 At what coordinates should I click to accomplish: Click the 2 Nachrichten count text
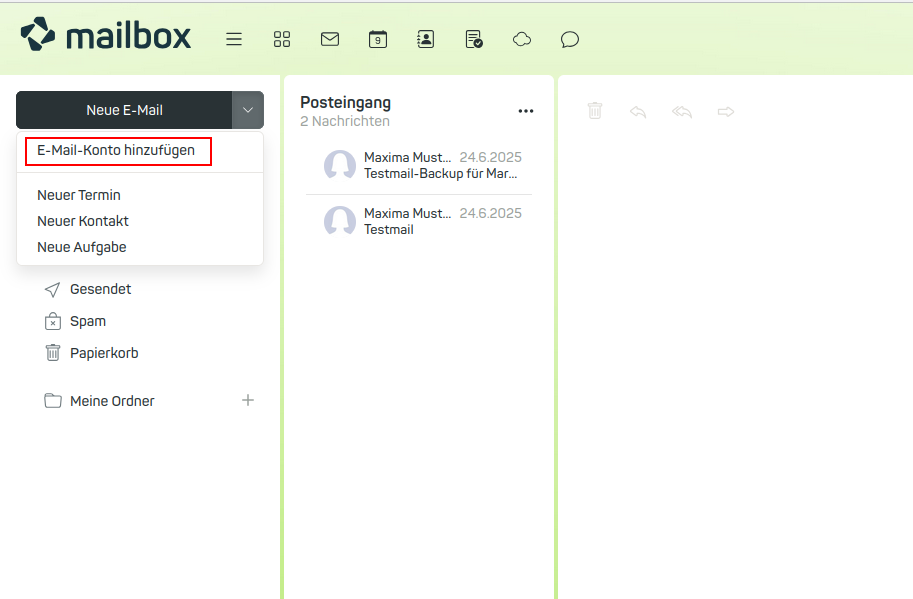(345, 121)
